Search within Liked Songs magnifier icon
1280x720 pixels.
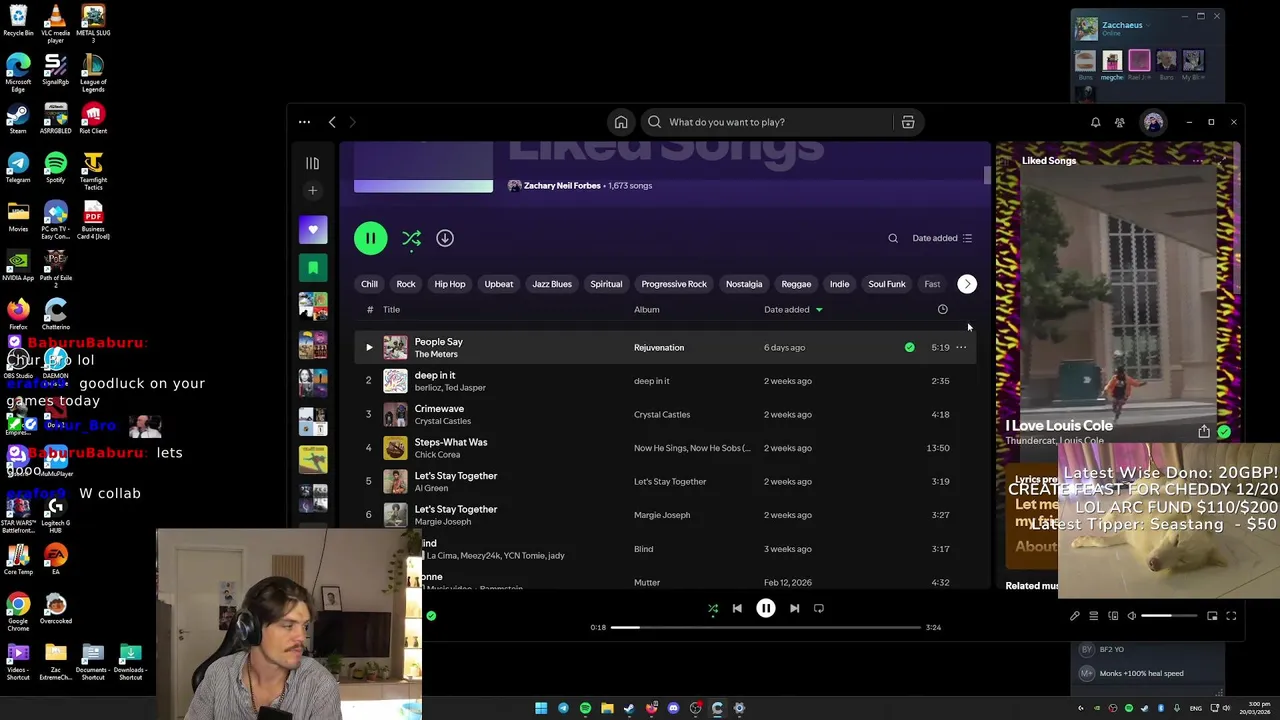893,238
